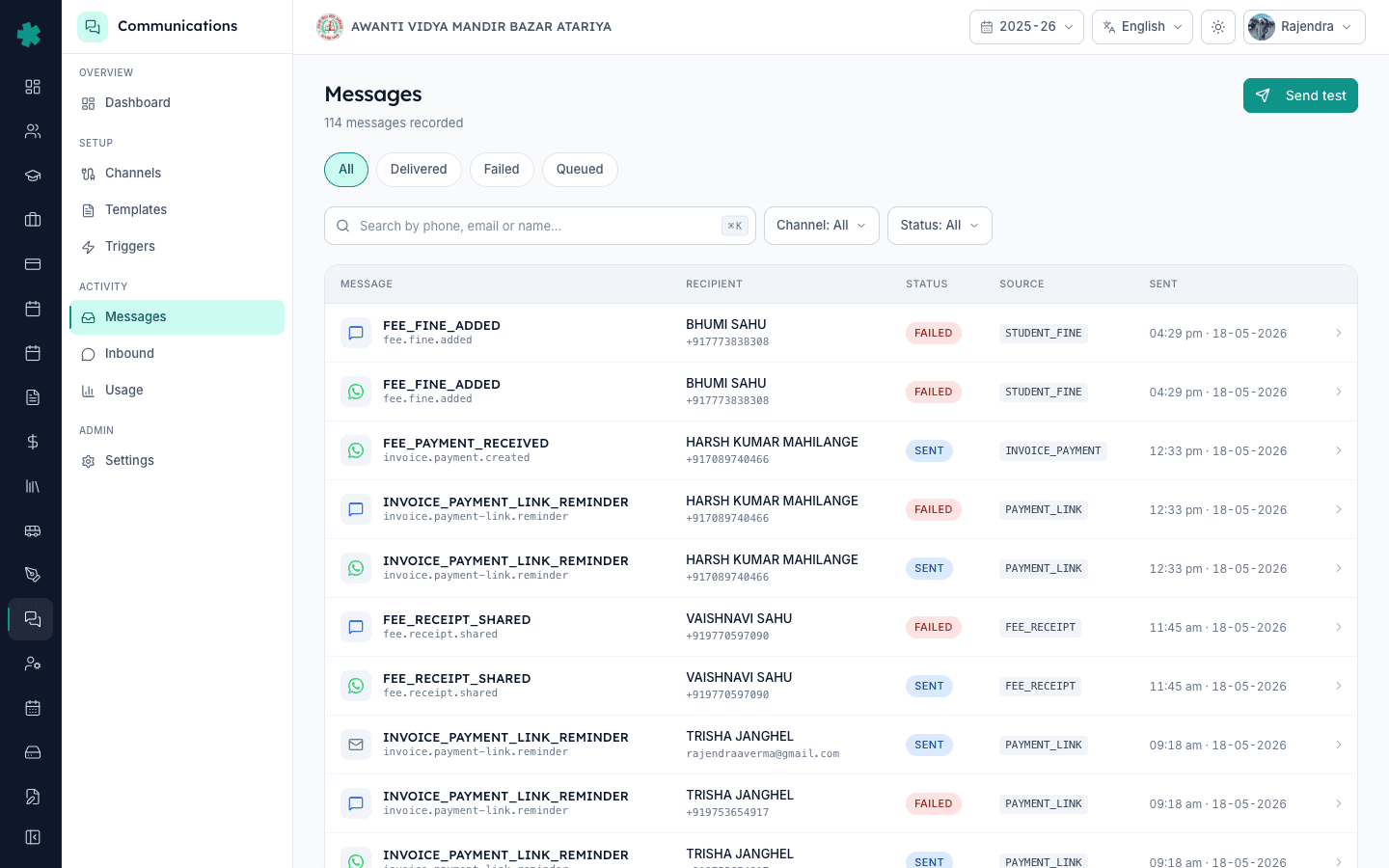Image resolution: width=1389 pixels, height=868 pixels.
Task: Open the Status: All filter dropdown
Action: coord(940,226)
